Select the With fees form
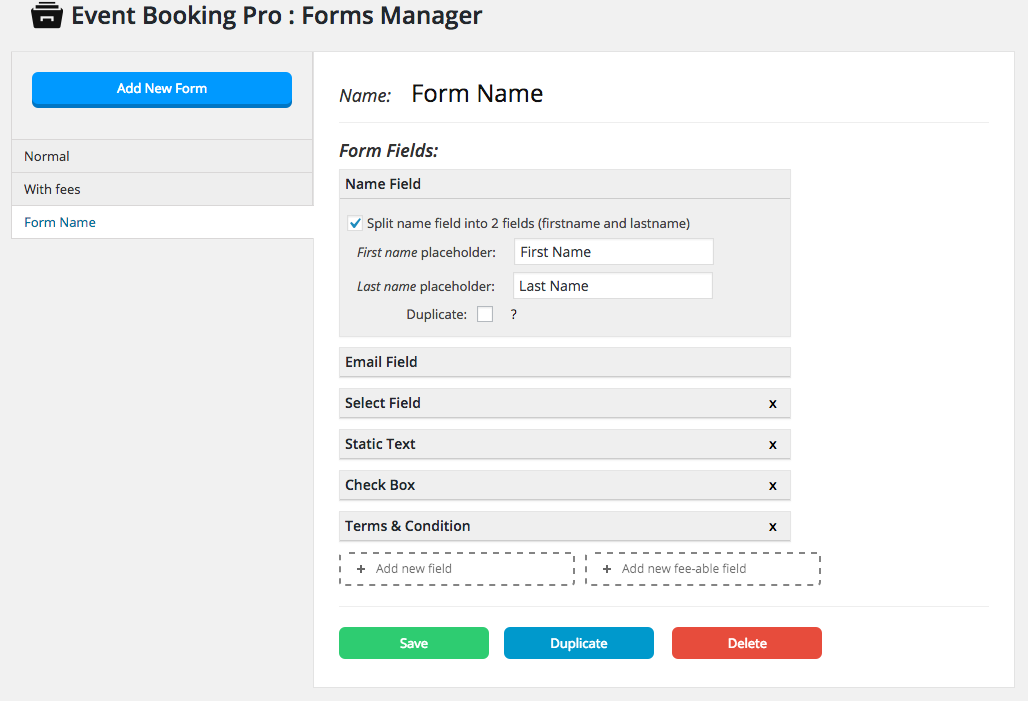 click(162, 189)
